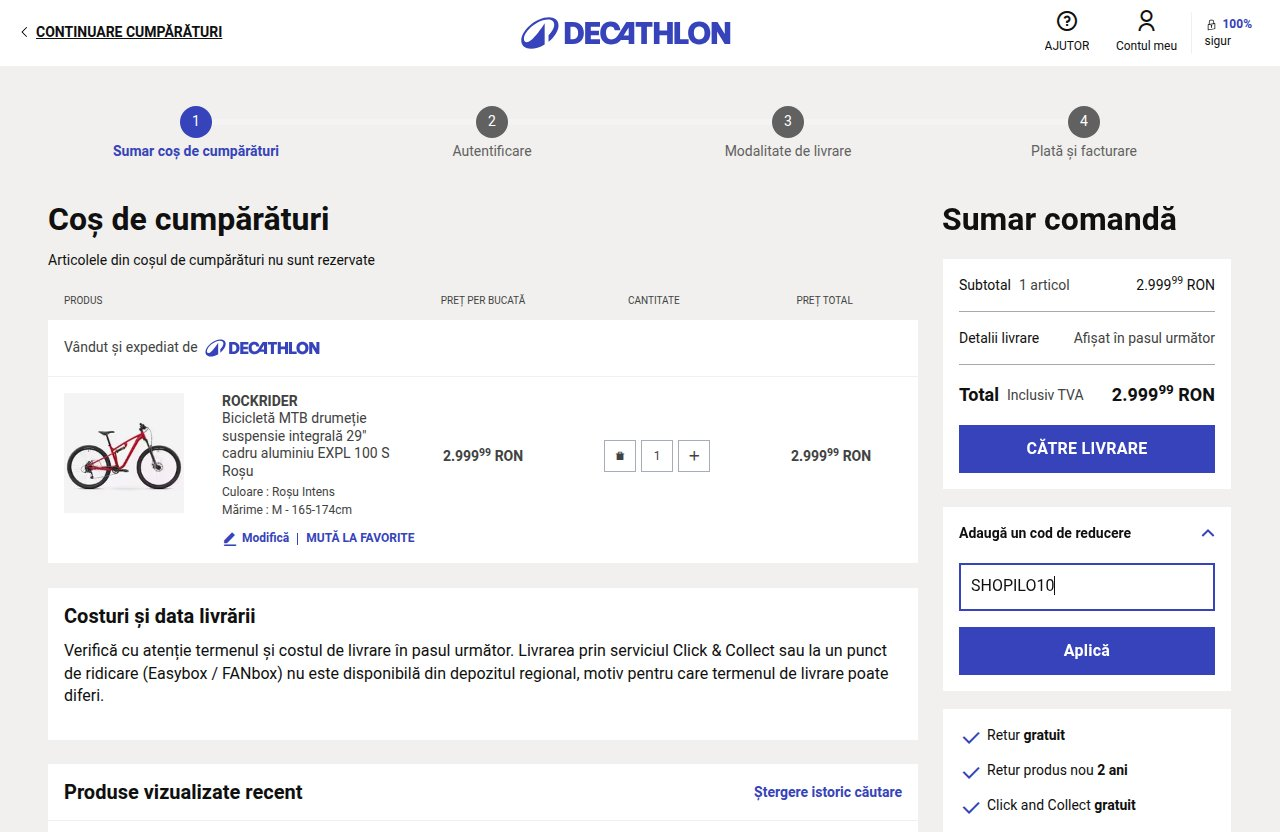Click the checkmark beside Click and Collect gratuit
The image size is (1280, 832).
[x=970, y=808]
